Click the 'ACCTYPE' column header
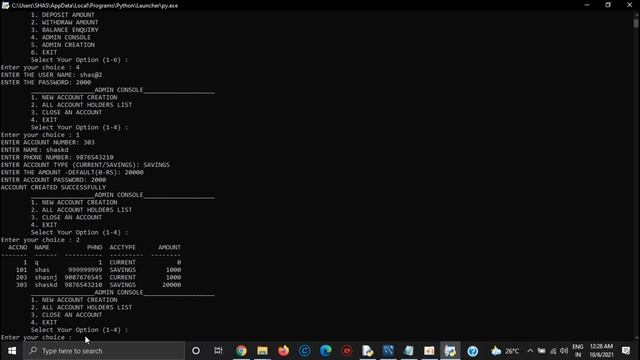 coord(122,247)
